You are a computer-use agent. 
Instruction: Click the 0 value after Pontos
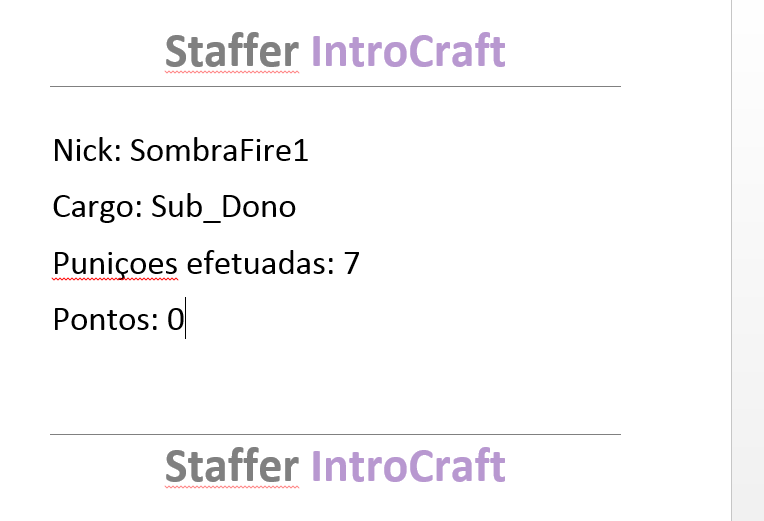point(175,320)
